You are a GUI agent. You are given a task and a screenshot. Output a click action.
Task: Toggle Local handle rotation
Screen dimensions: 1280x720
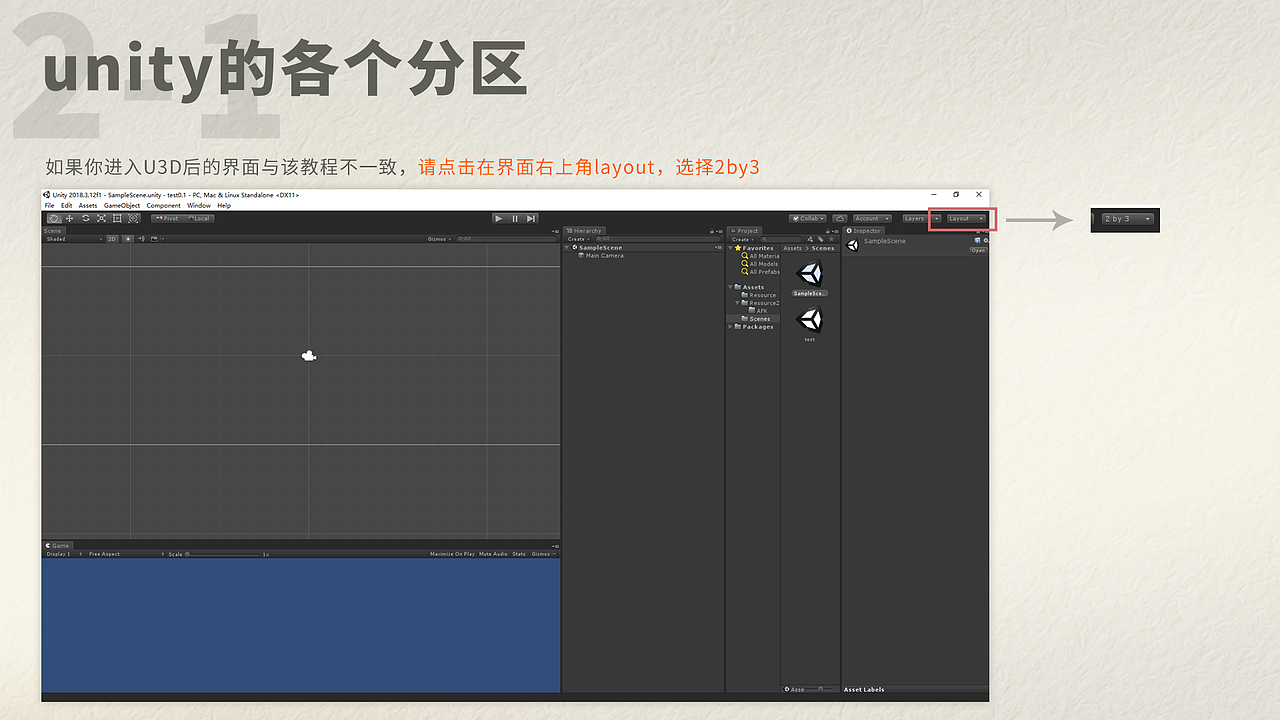pyautogui.click(x=198, y=218)
